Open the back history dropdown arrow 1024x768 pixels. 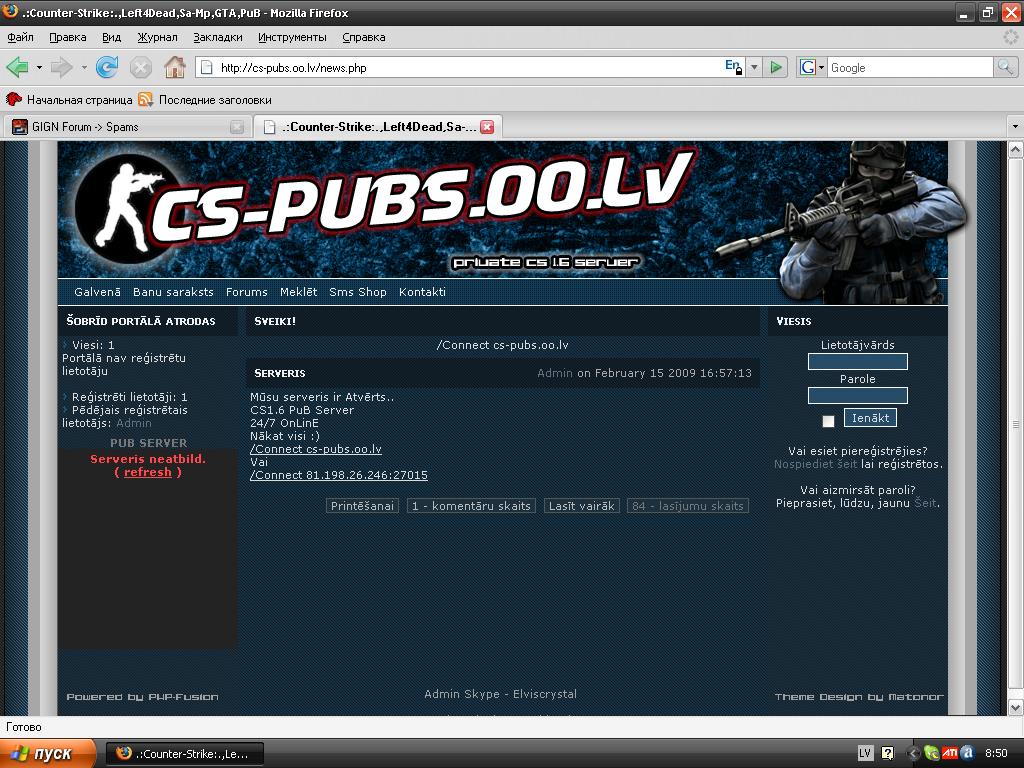(39, 67)
